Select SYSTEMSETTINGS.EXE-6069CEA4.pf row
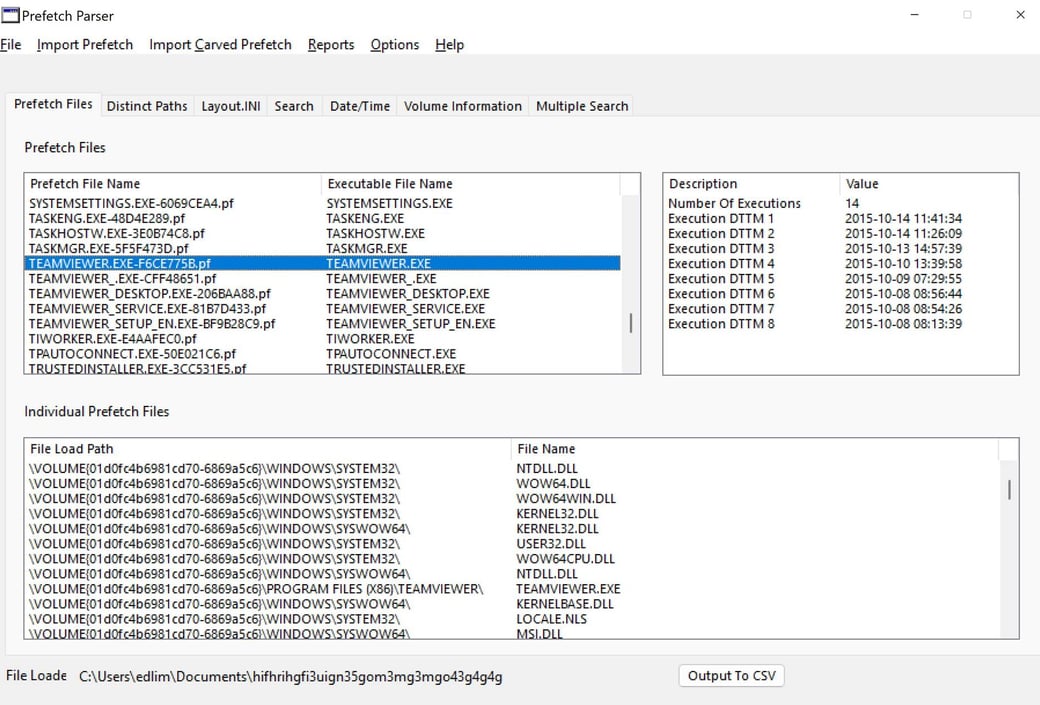 click(322, 204)
